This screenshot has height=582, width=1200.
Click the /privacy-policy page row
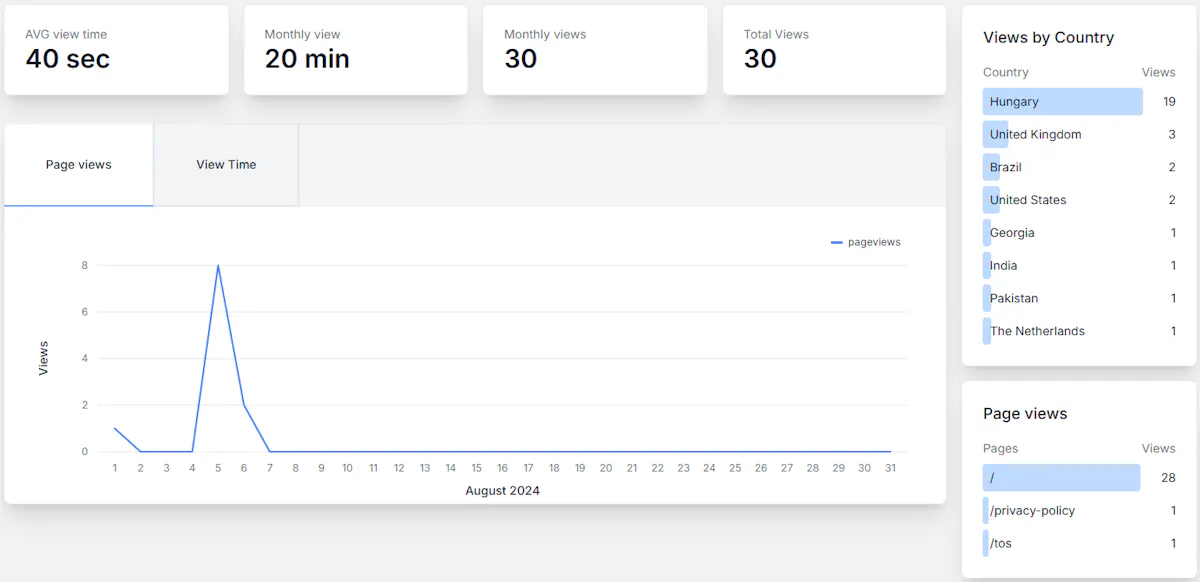click(1079, 511)
